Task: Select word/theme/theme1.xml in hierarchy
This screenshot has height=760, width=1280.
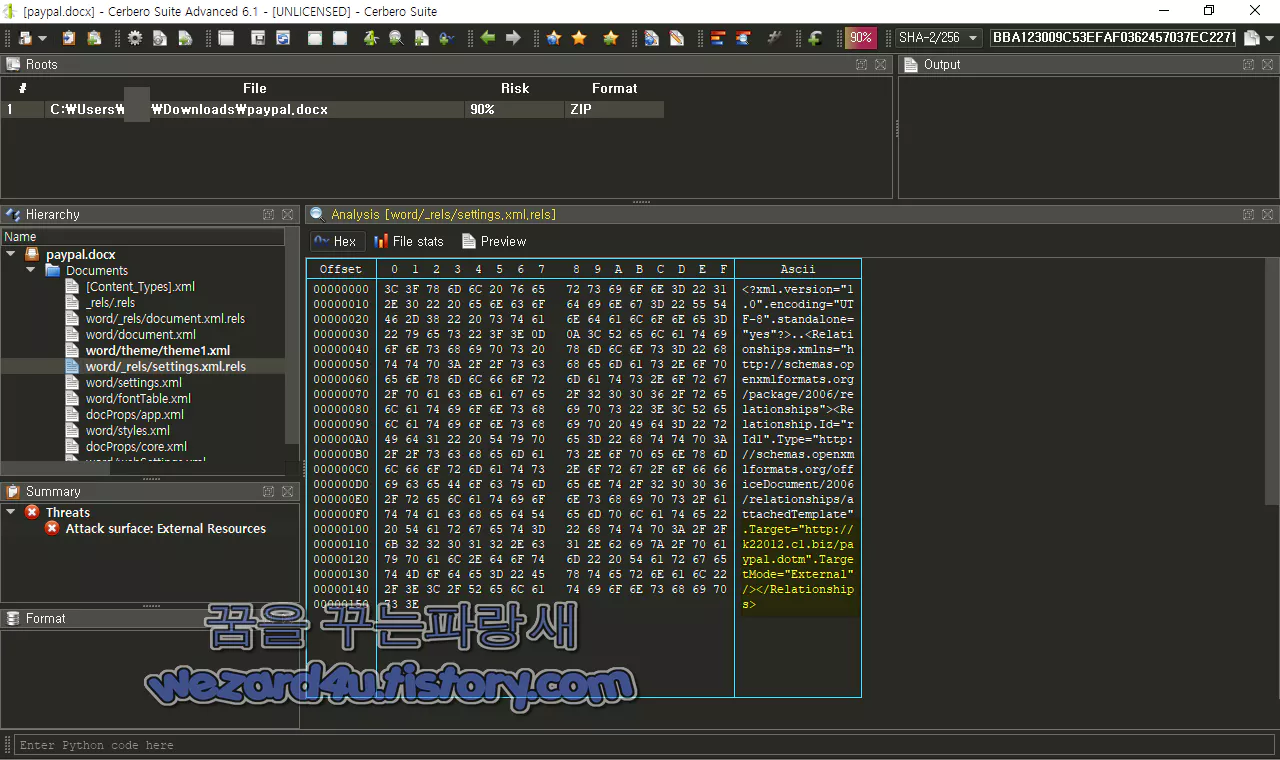Action: pos(158,350)
